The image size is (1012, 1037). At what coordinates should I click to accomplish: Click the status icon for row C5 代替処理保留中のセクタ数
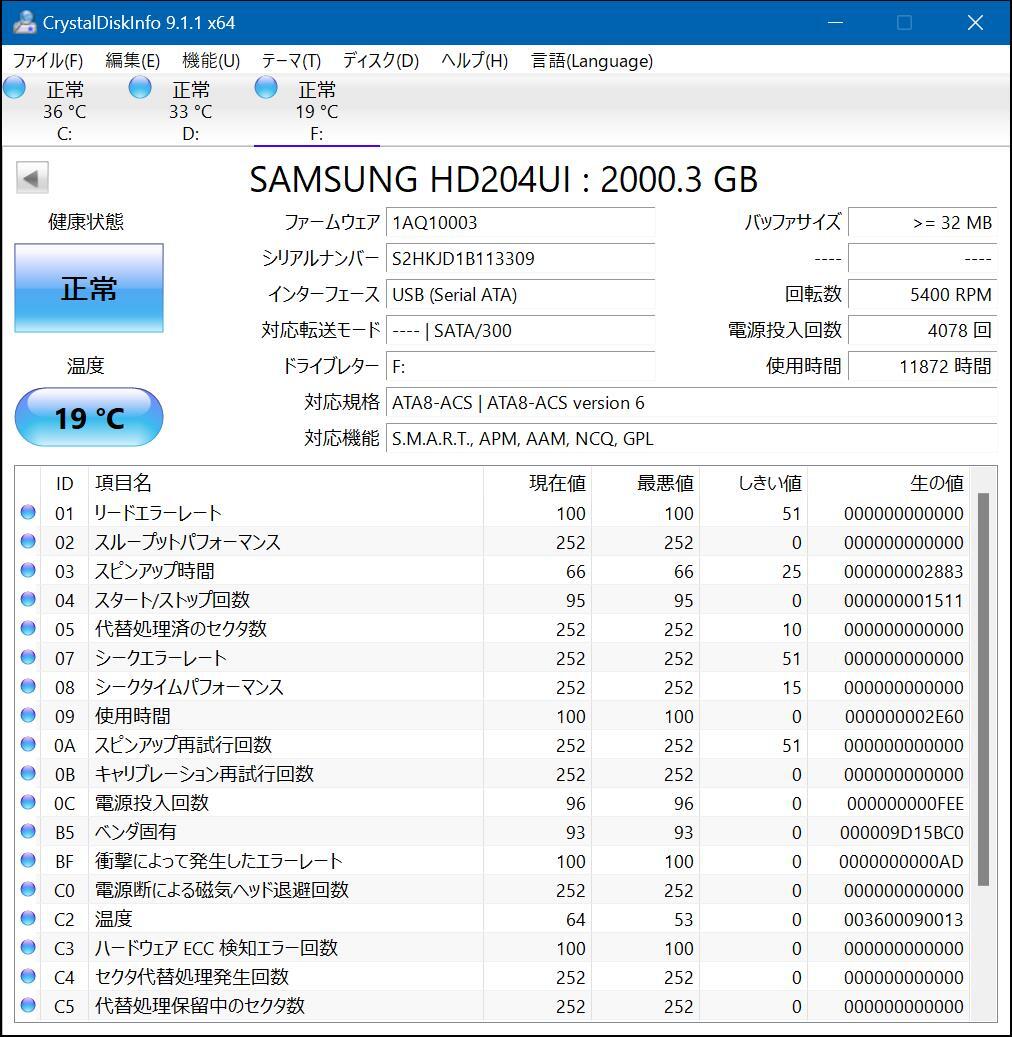pos(28,1005)
